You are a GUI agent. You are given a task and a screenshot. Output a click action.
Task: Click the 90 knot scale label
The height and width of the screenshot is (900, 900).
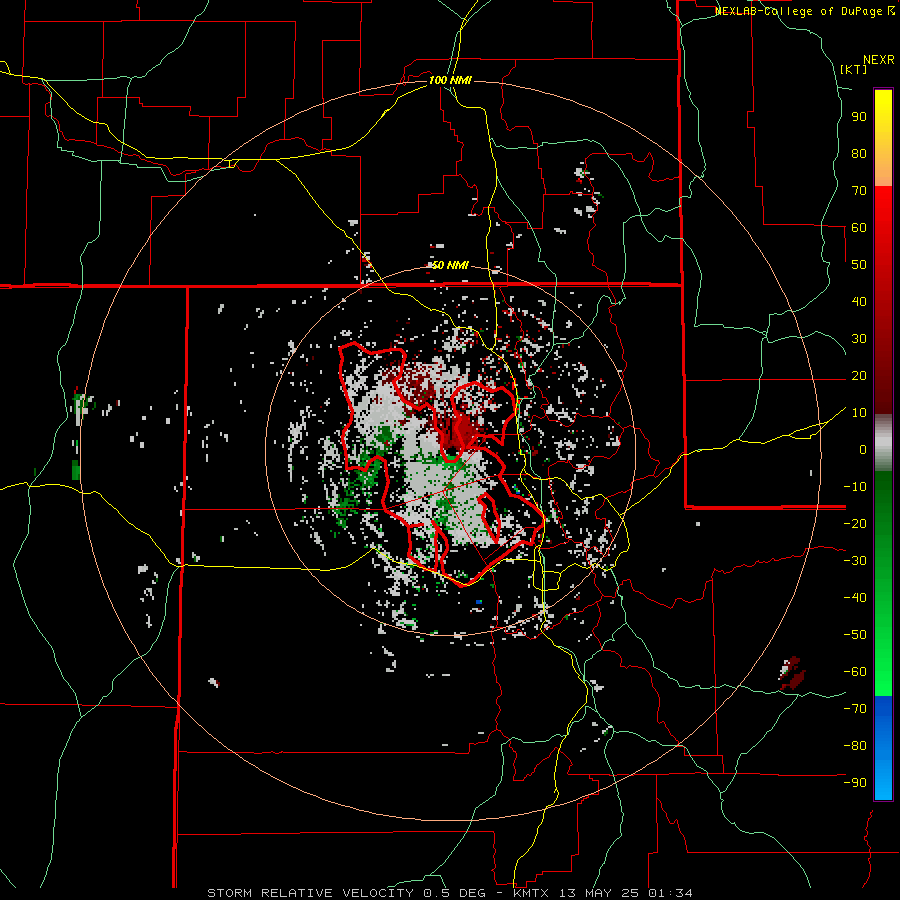(x=859, y=117)
